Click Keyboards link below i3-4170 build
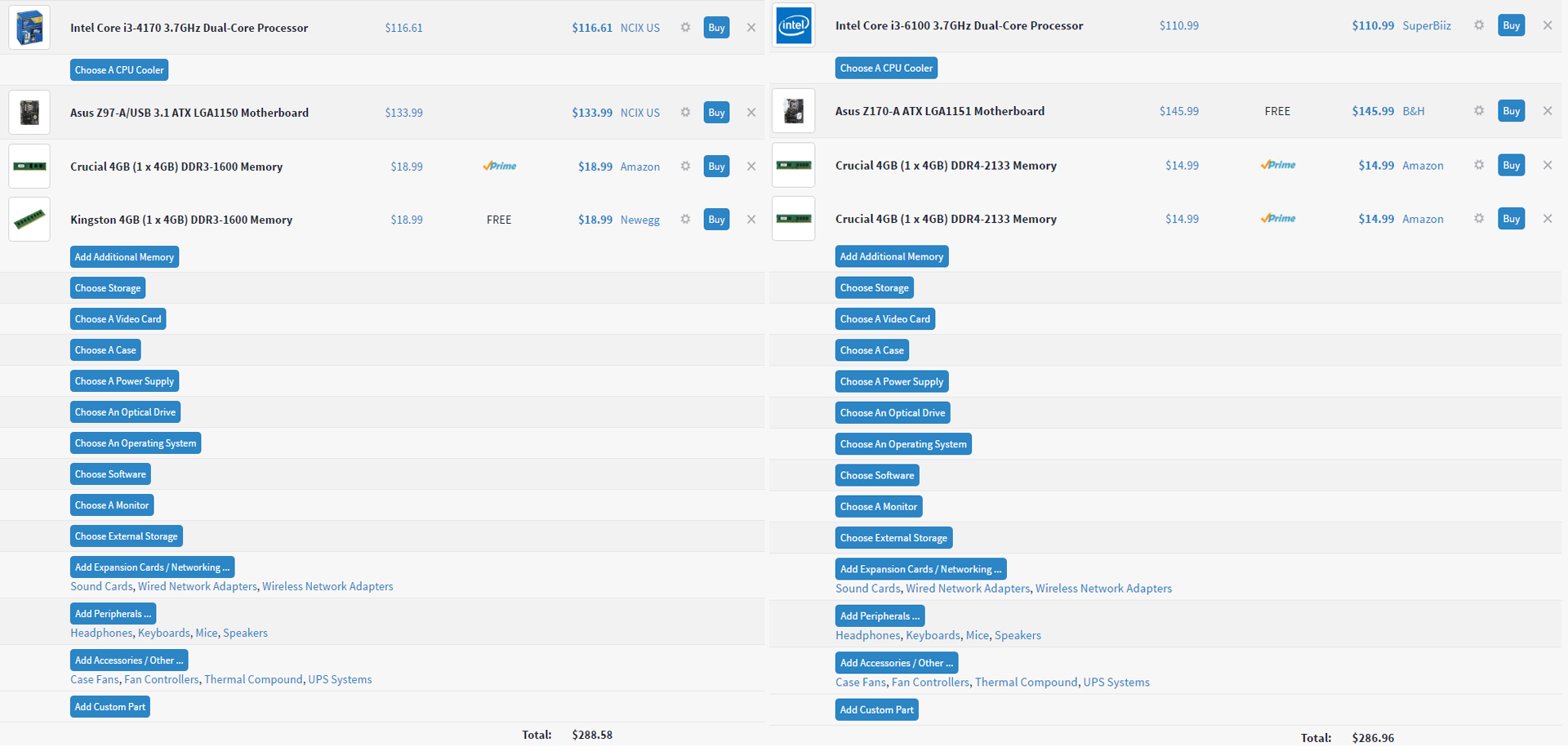 point(164,634)
